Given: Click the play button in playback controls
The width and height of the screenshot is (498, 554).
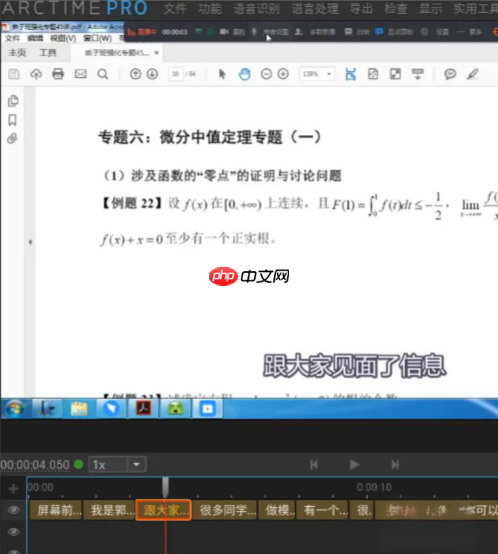Looking at the screenshot, I should click(x=354, y=464).
